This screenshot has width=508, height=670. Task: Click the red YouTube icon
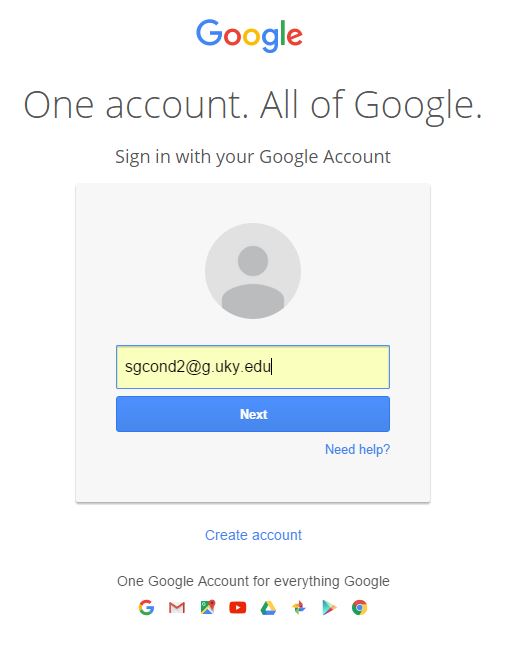pyautogui.click(x=238, y=607)
